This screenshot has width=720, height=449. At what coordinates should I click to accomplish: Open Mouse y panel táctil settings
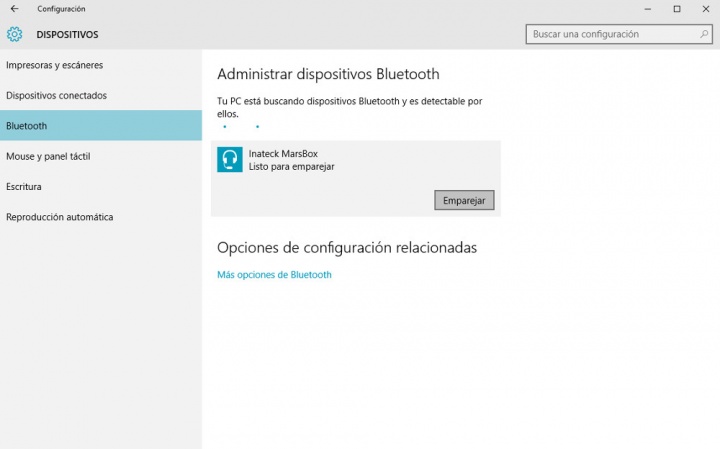click(x=48, y=156)
